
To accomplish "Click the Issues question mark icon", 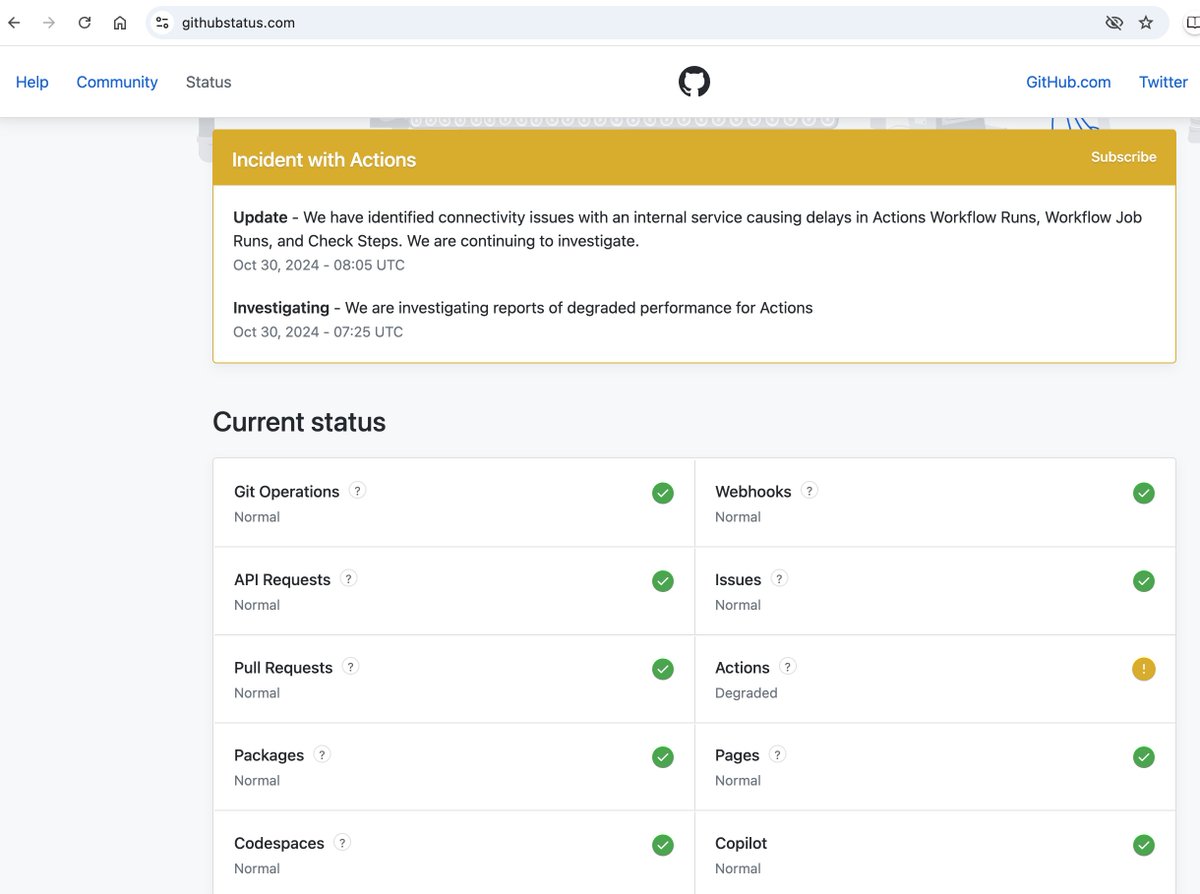I will 779,578.
